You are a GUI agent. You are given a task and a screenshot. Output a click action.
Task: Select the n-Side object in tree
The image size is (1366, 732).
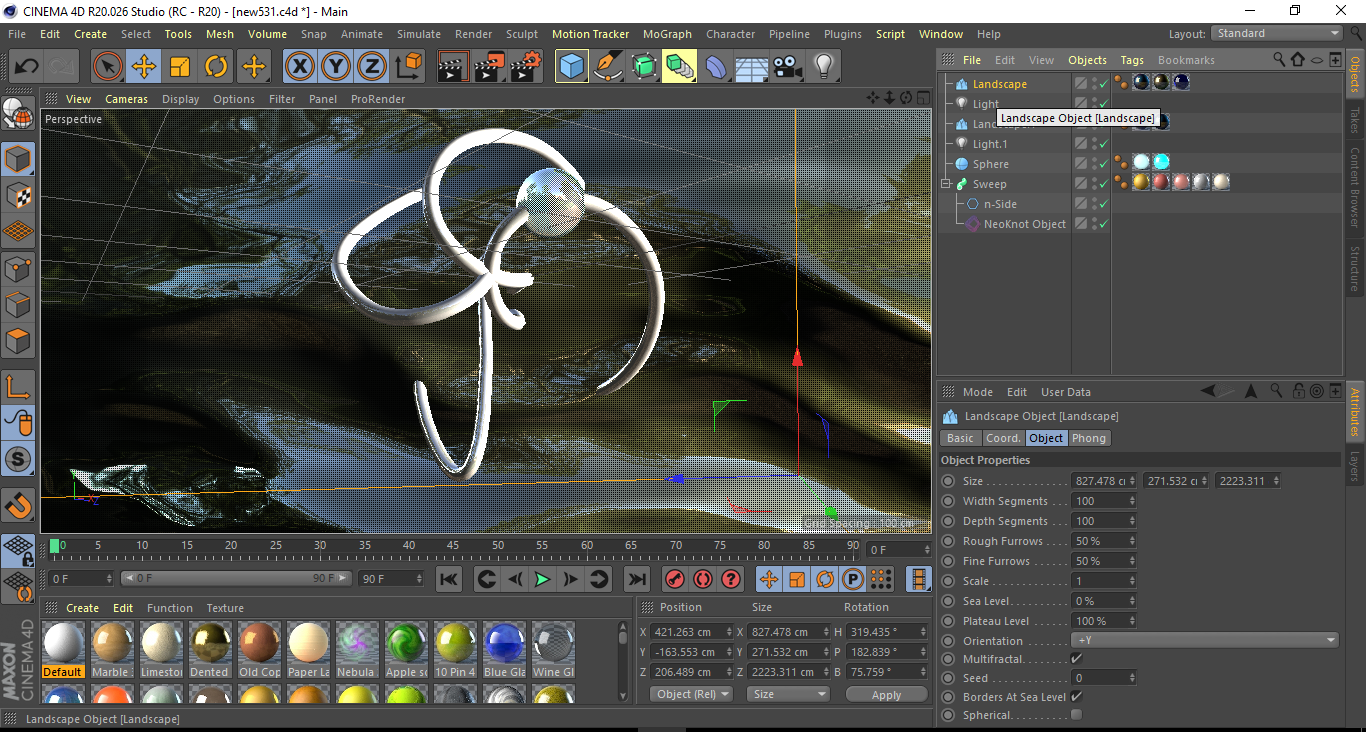click(1000, 204)
